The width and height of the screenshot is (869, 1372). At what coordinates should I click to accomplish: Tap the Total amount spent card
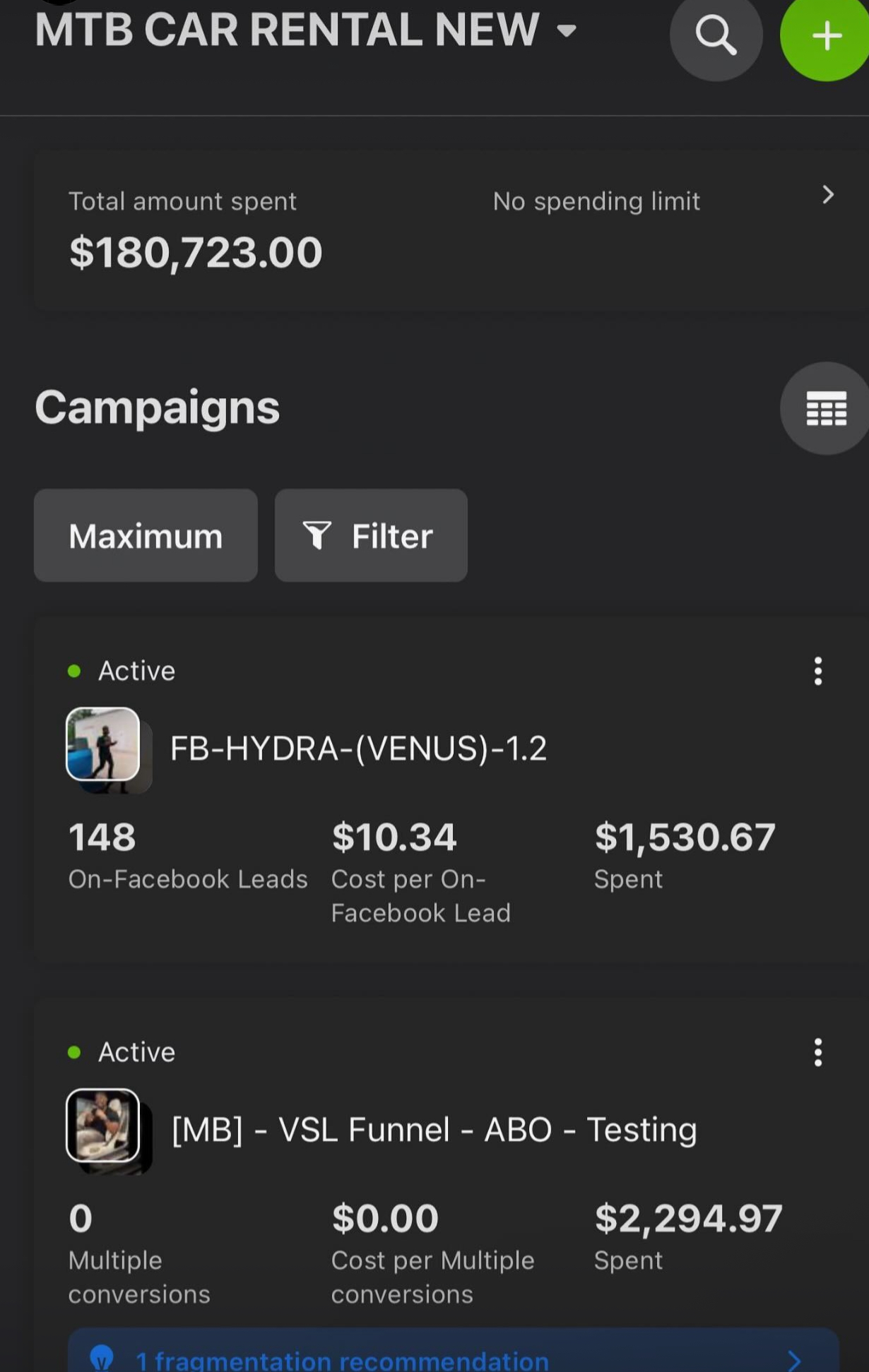(451, 230)
